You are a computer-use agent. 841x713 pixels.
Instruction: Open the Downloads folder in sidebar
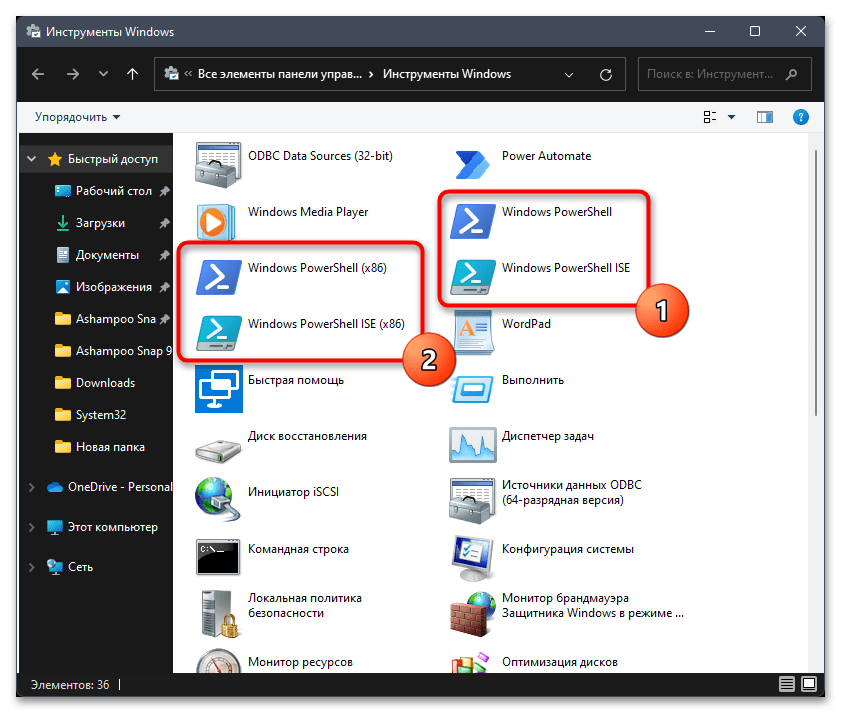pyautogui.click(x=95, y=383)
